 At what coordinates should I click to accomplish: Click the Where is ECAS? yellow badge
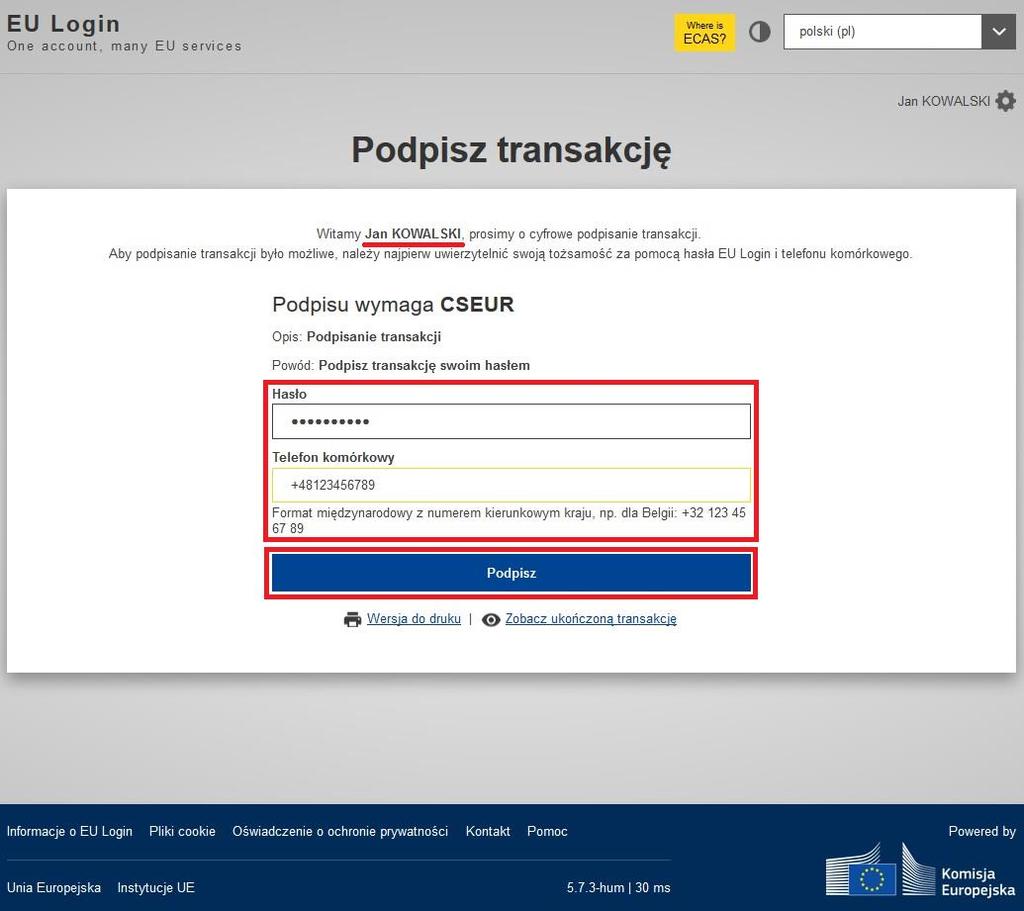704,32
